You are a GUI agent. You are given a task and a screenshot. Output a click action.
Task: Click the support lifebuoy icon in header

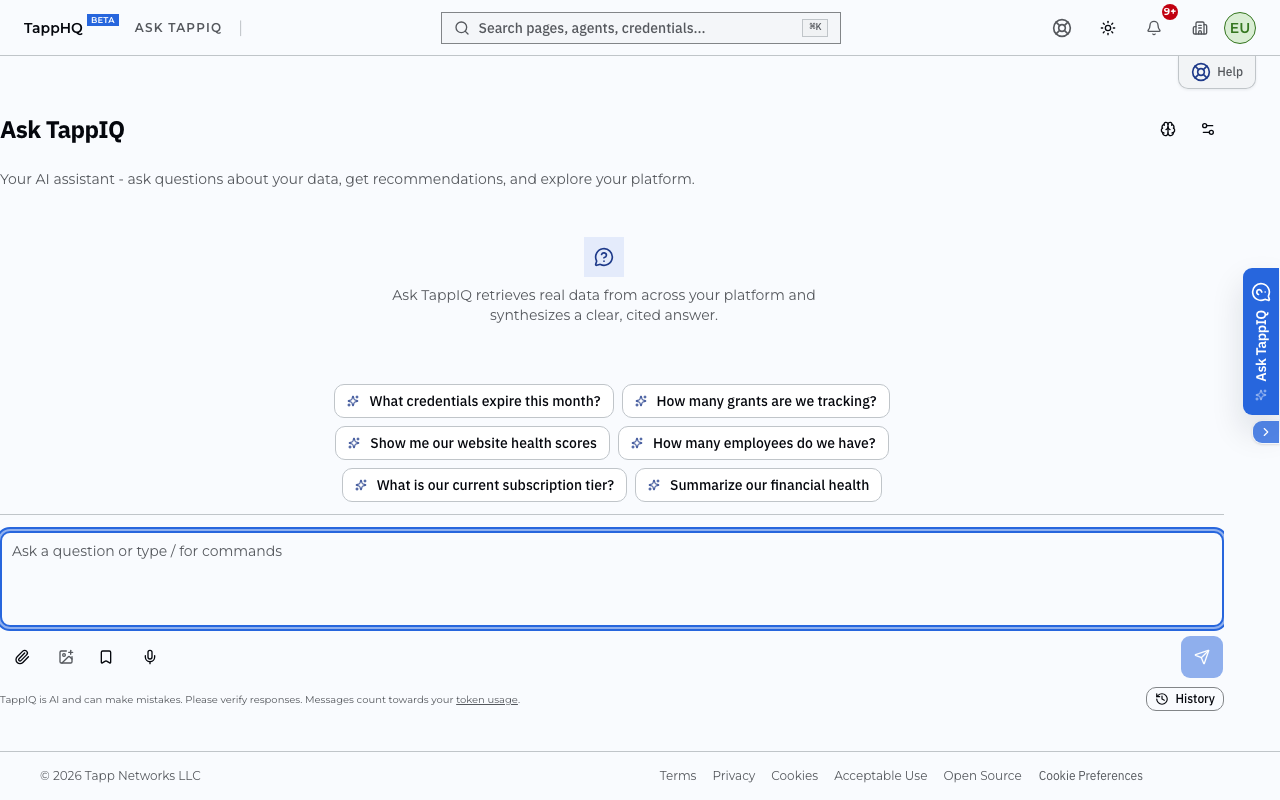1062,28
